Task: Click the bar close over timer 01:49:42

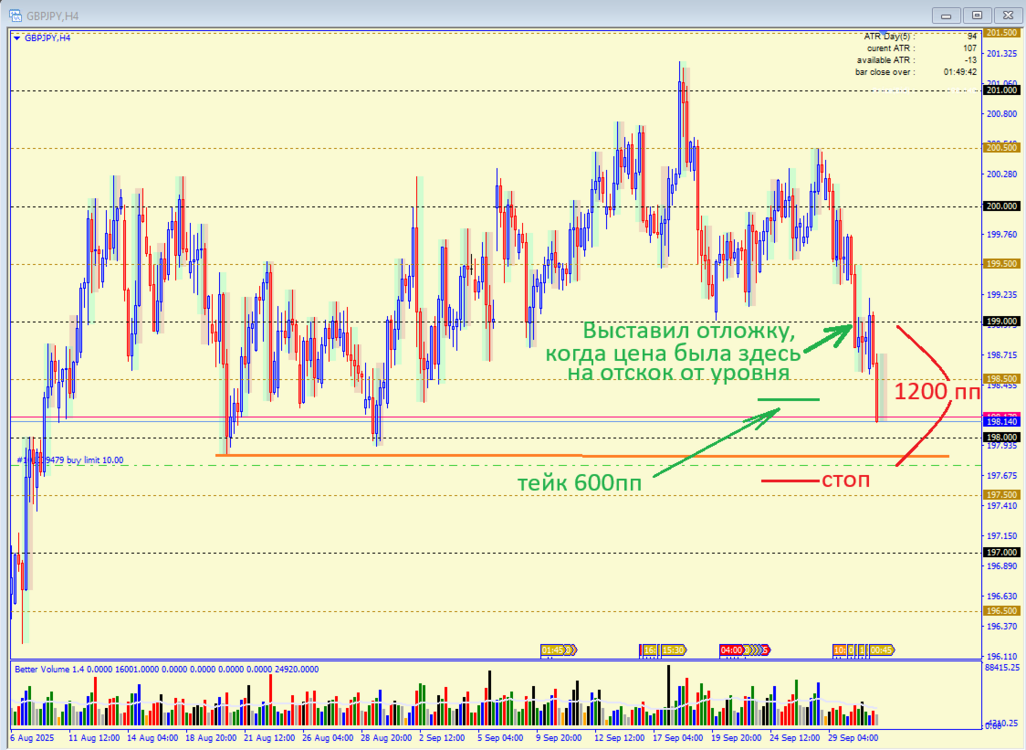Action: (x=960, y=72)
